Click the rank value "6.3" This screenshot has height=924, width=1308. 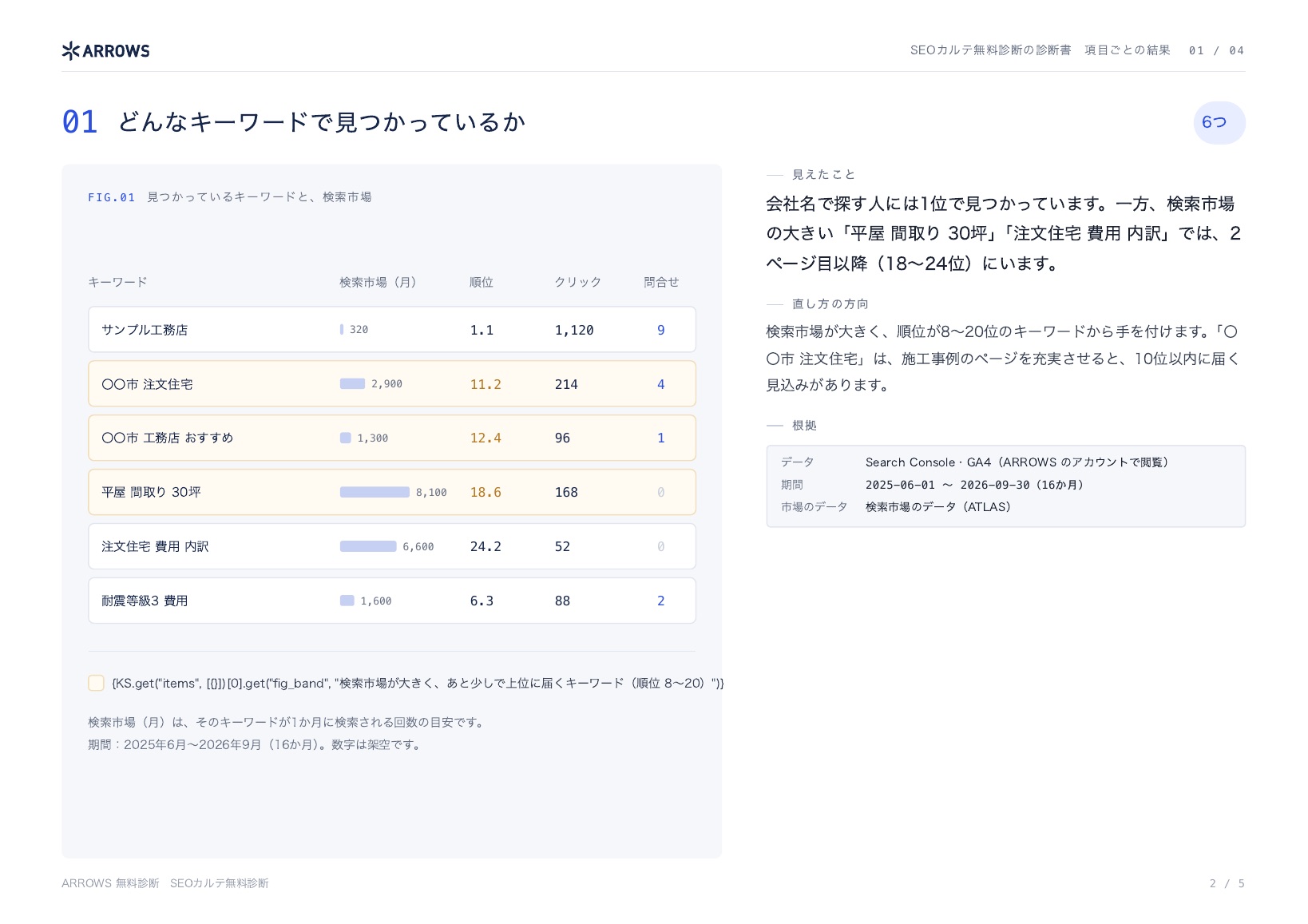tap(482, 601)
